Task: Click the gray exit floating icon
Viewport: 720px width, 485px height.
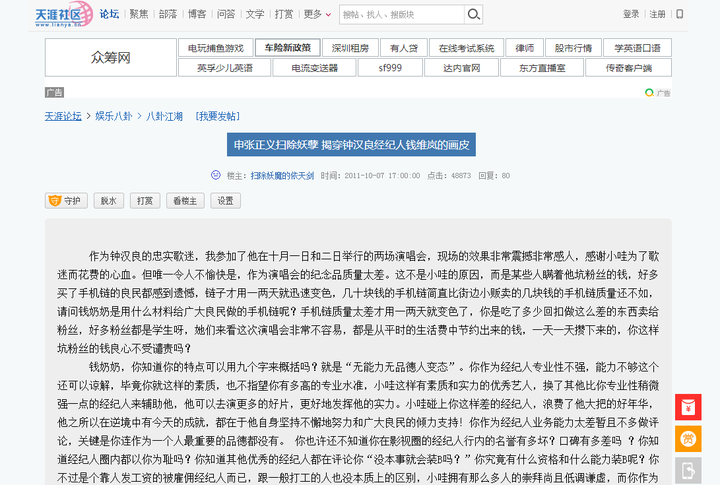Action: coord(688,471)
